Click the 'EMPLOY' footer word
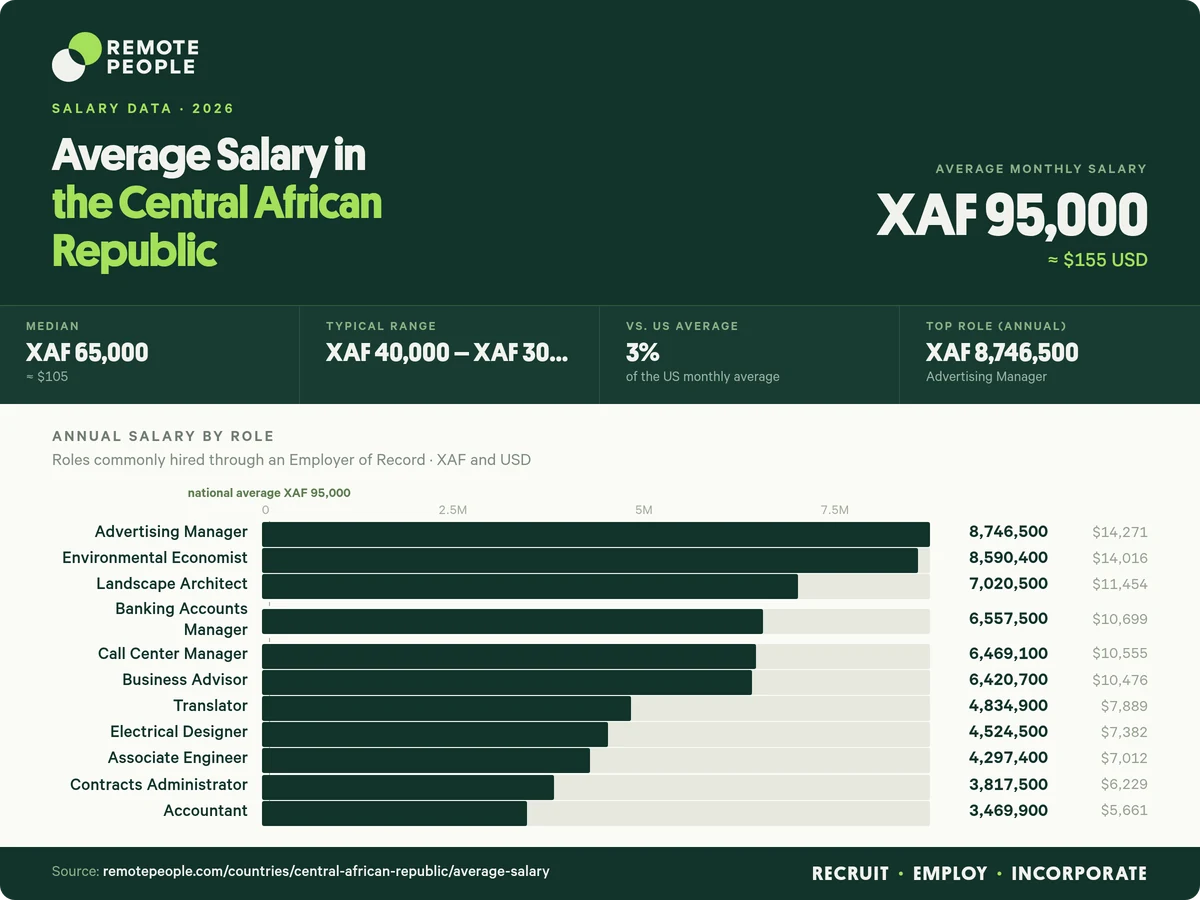 click(x=950, y=874)
